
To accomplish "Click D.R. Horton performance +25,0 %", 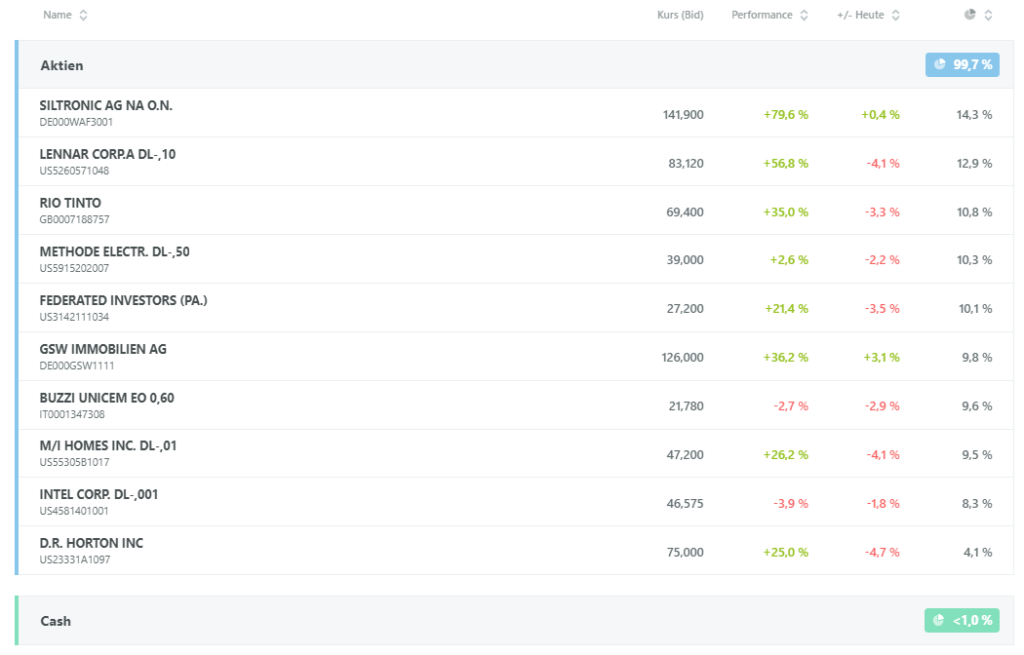I will click(x=786, y=552).
